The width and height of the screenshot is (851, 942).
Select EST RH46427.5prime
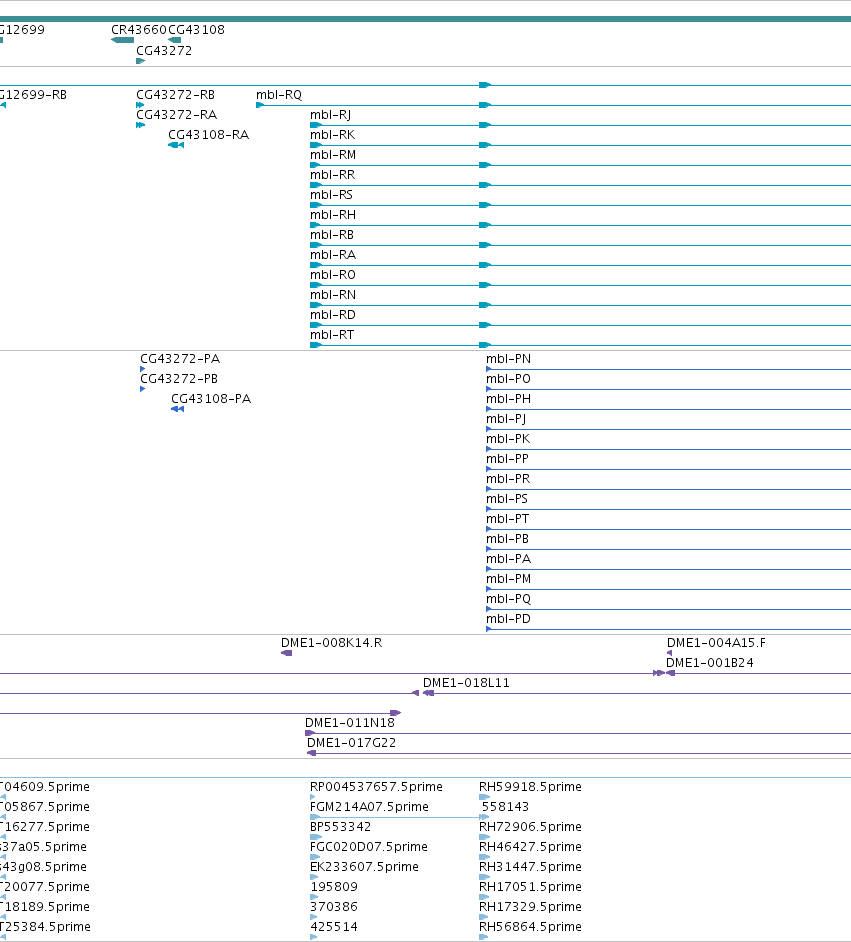[530, 846]
